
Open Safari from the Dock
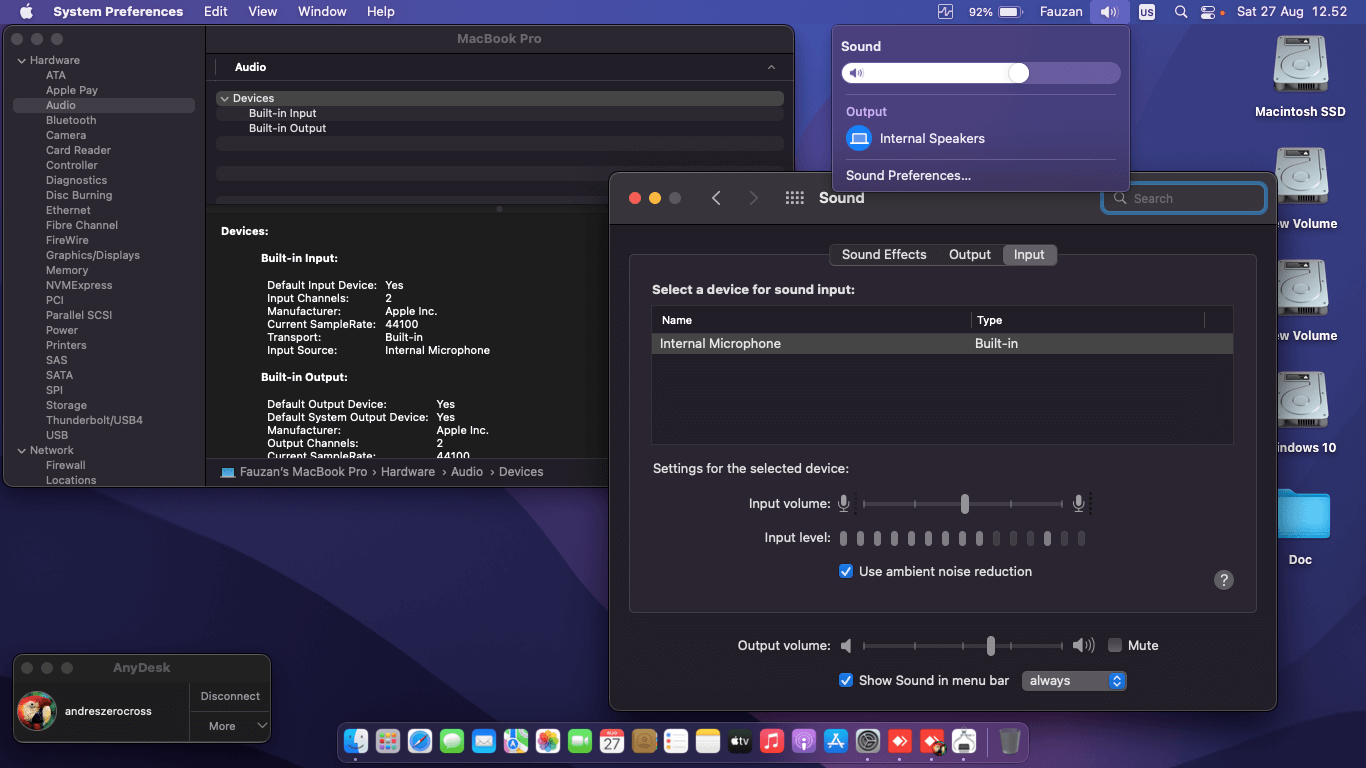click(x=420, y=741)
